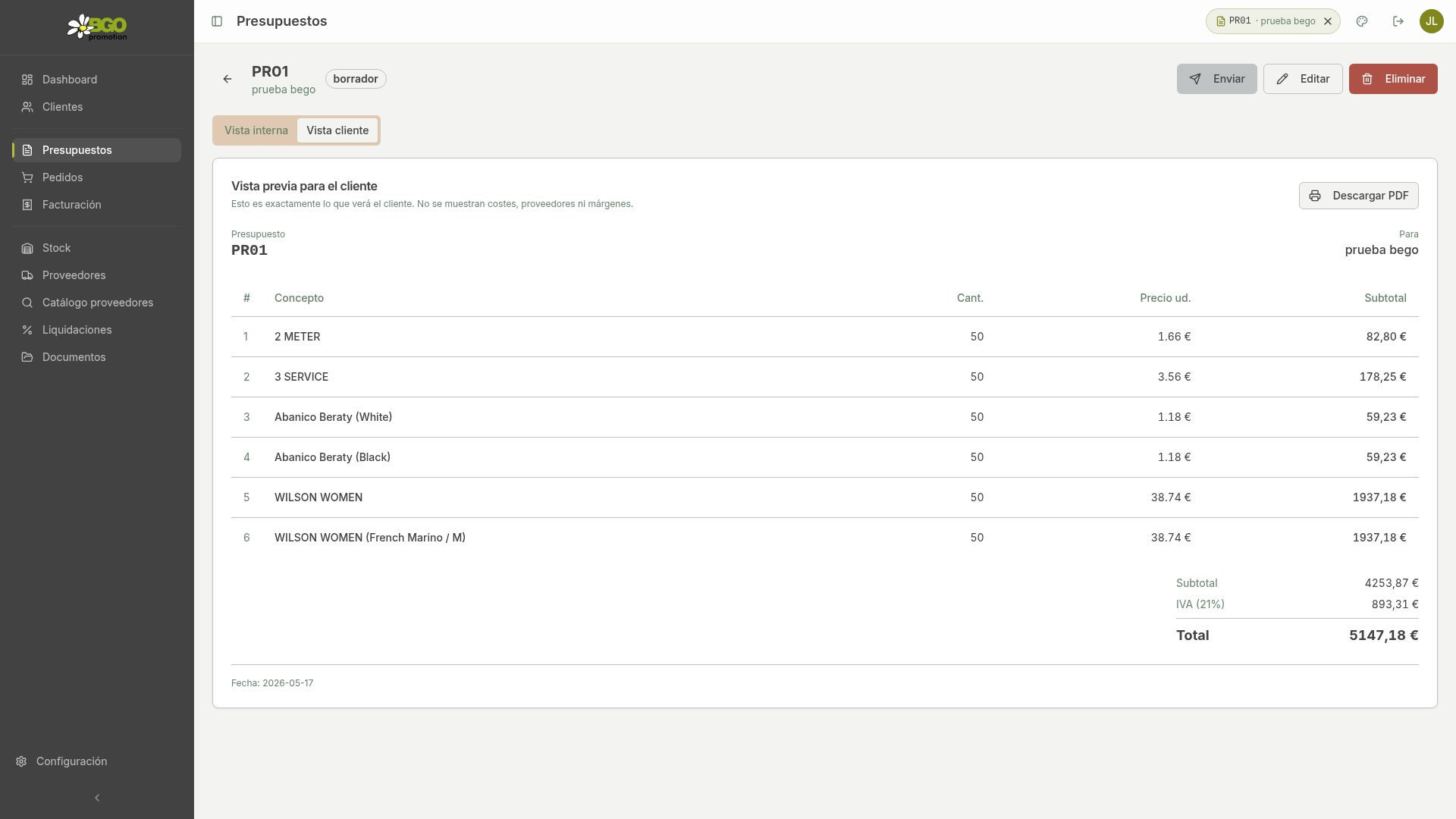
Task: Click the 3 SERVICE concept row
Action: click(x=824, y=377)
